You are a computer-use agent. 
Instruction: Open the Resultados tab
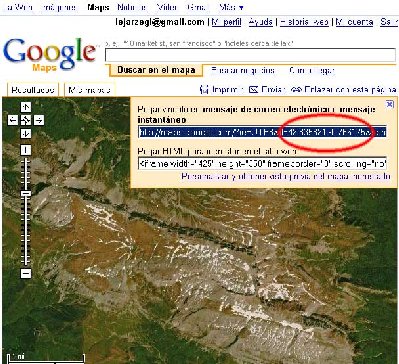pyautogui.click(x=33, y=90)
